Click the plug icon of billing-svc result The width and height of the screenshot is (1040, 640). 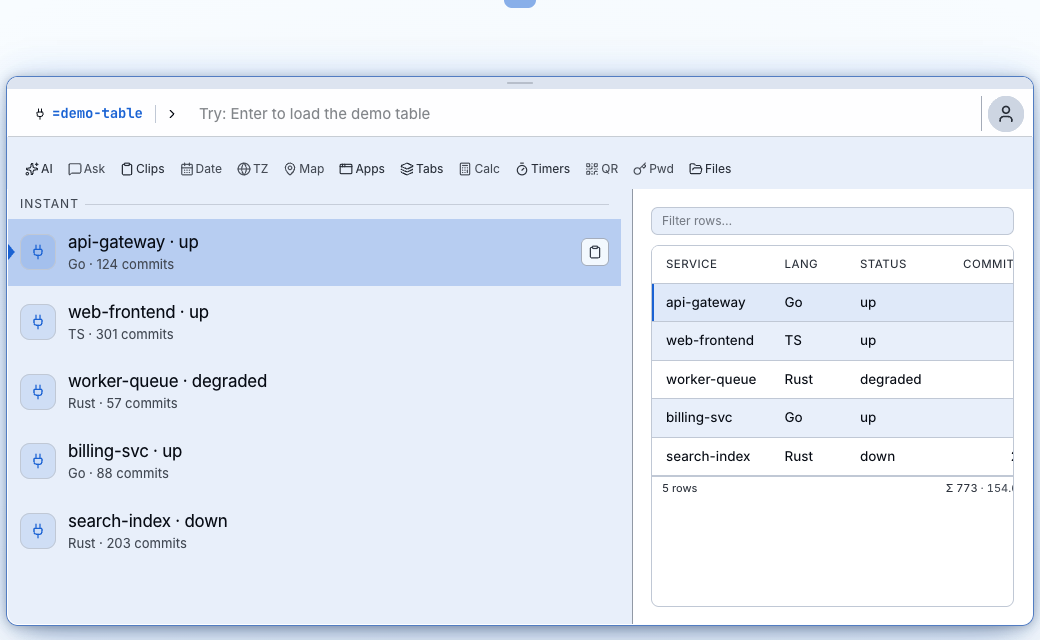38,461
